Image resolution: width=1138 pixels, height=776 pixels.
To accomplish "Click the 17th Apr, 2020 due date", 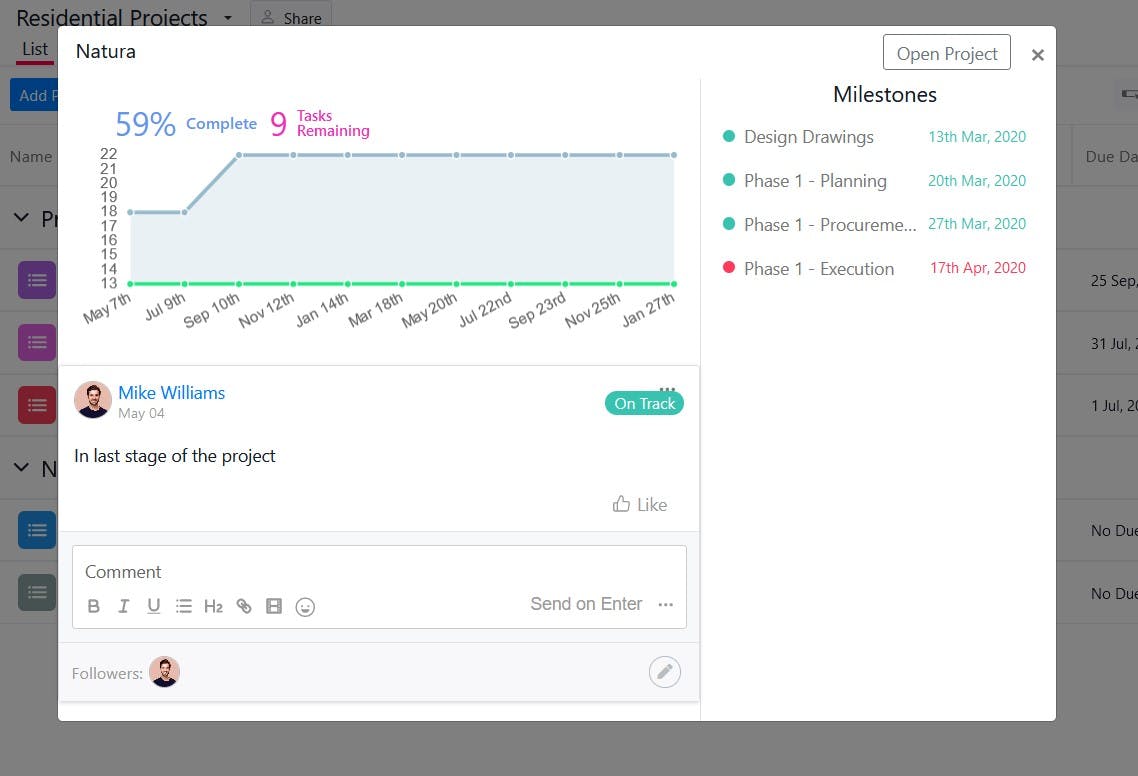I will coord(978,268).
